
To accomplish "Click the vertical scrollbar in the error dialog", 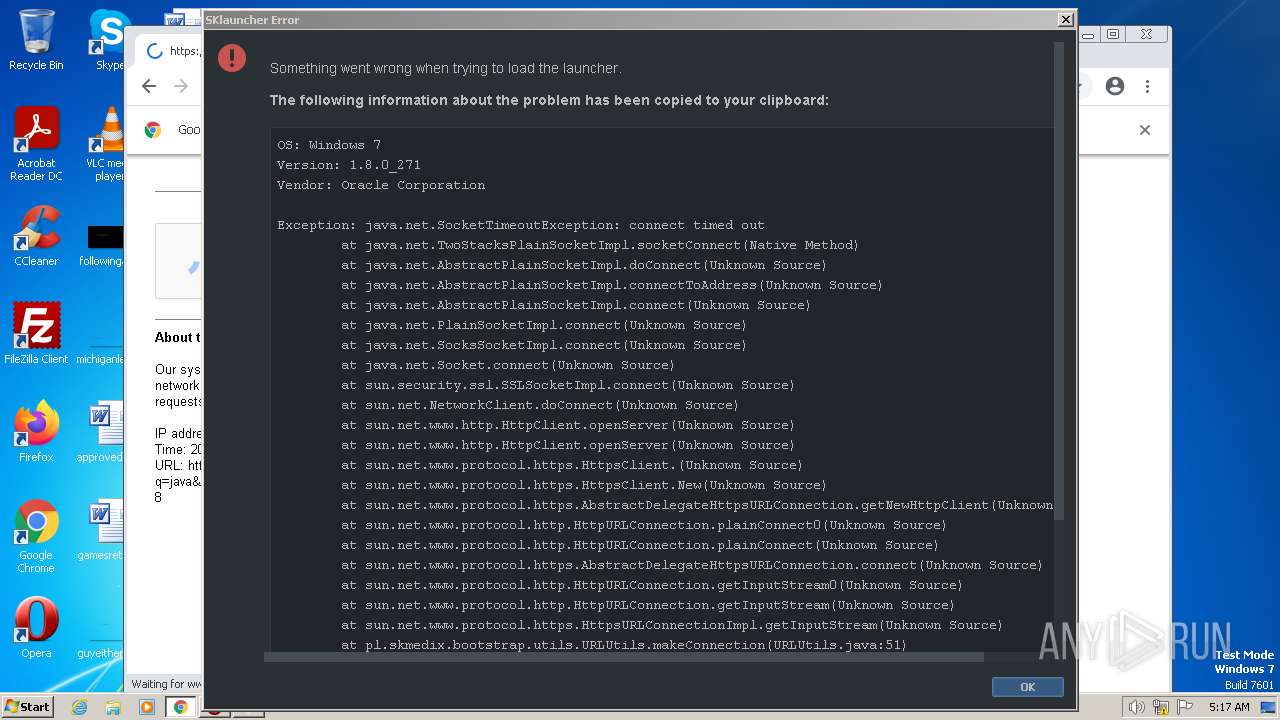I will pyautogui.click(x=1059, y=280).
